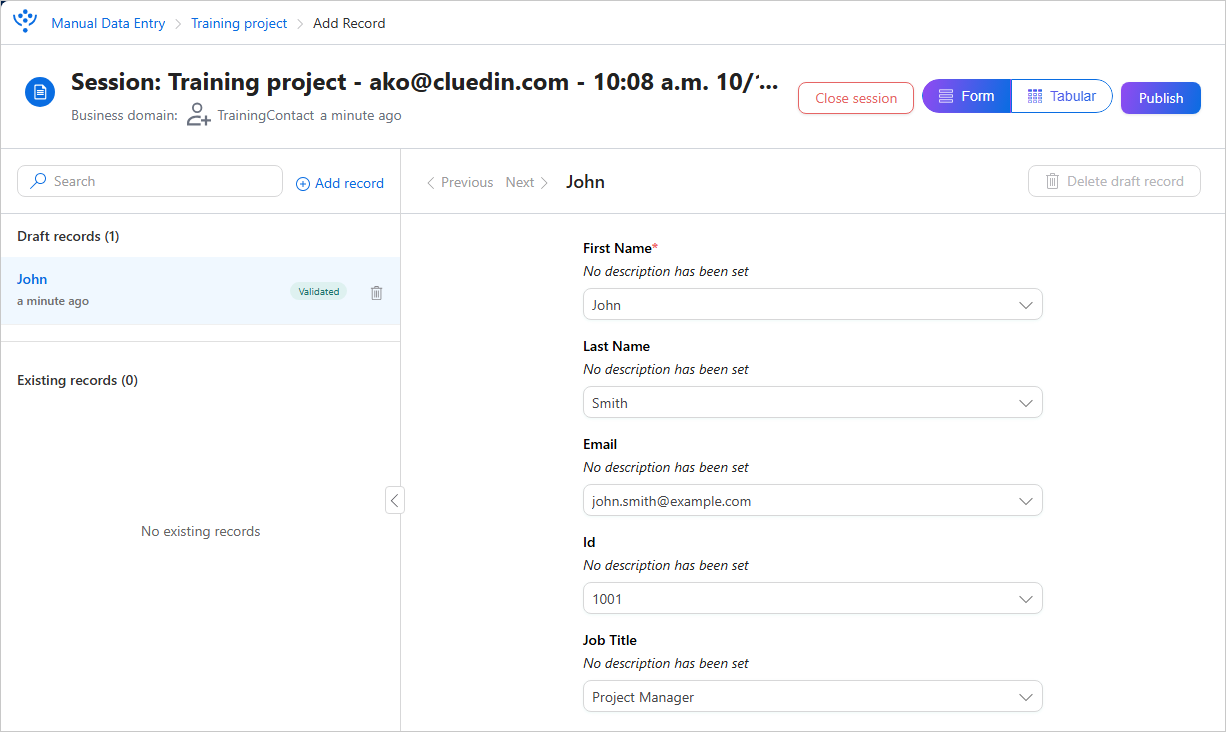Click the session document icon
Image resolution: width=1226 pixels, height=732 pixels.
40,93
